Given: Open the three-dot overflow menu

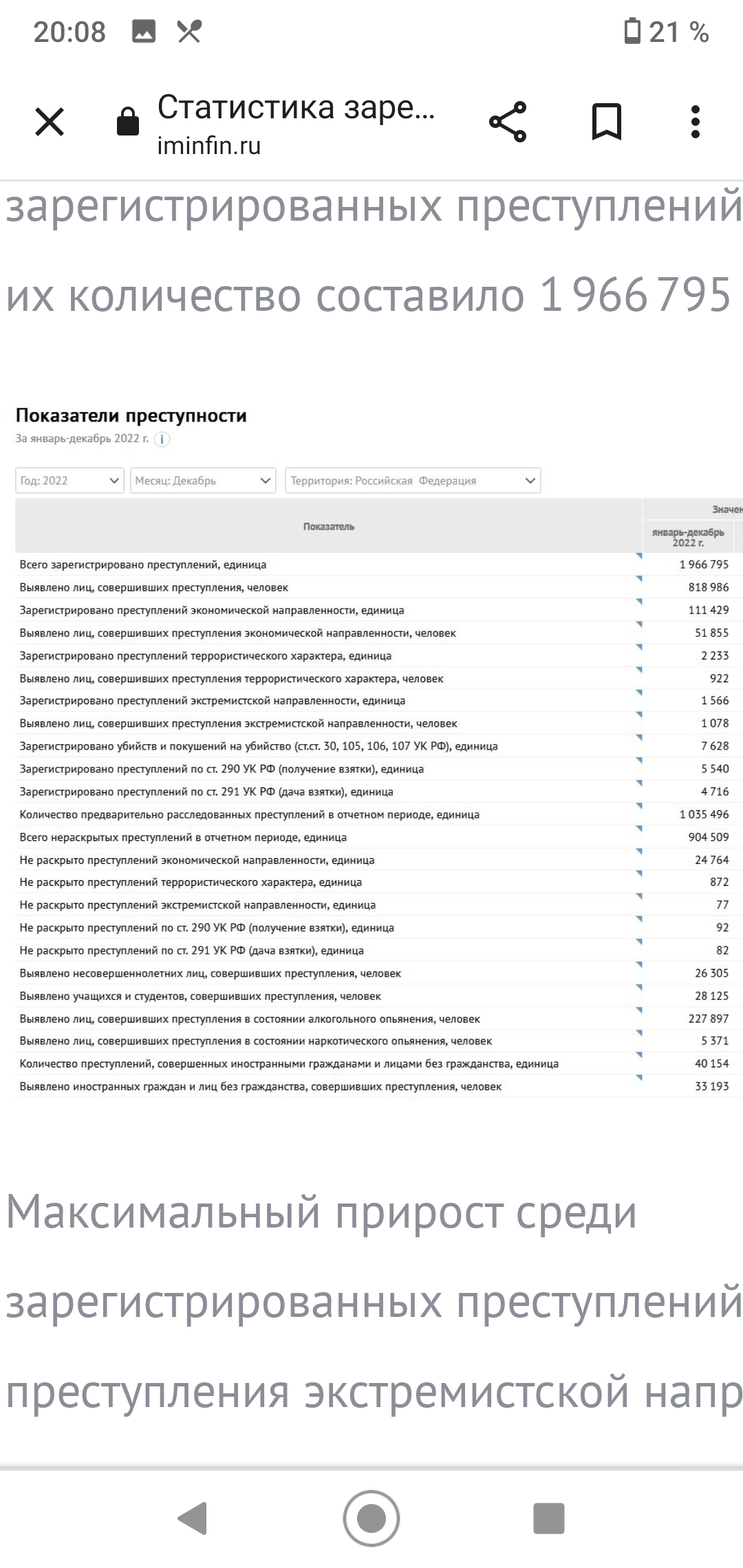Looking at the screenshot, I should point(696,122).
